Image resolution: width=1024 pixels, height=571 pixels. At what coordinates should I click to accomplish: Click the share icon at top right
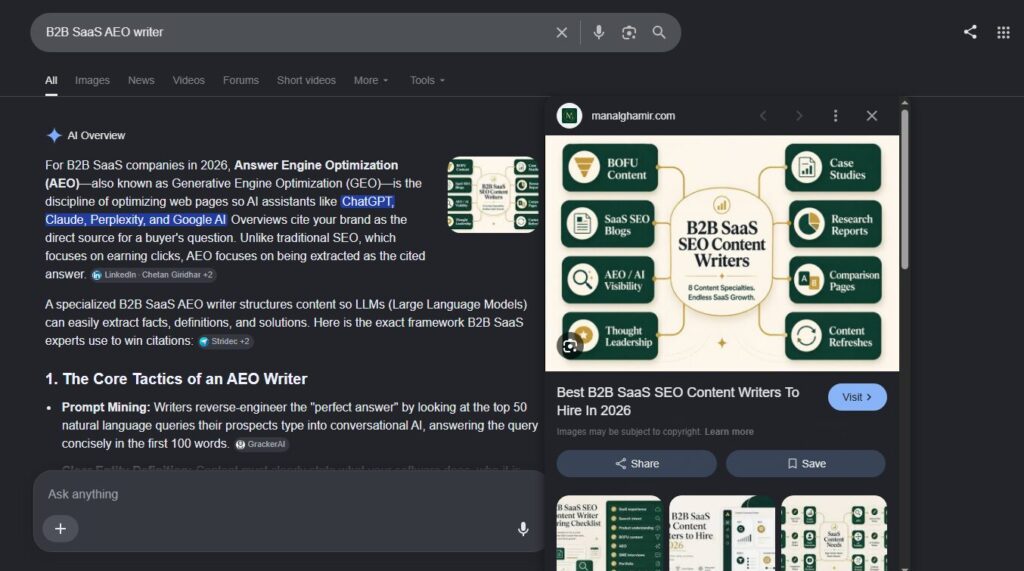tap(970, 32)
